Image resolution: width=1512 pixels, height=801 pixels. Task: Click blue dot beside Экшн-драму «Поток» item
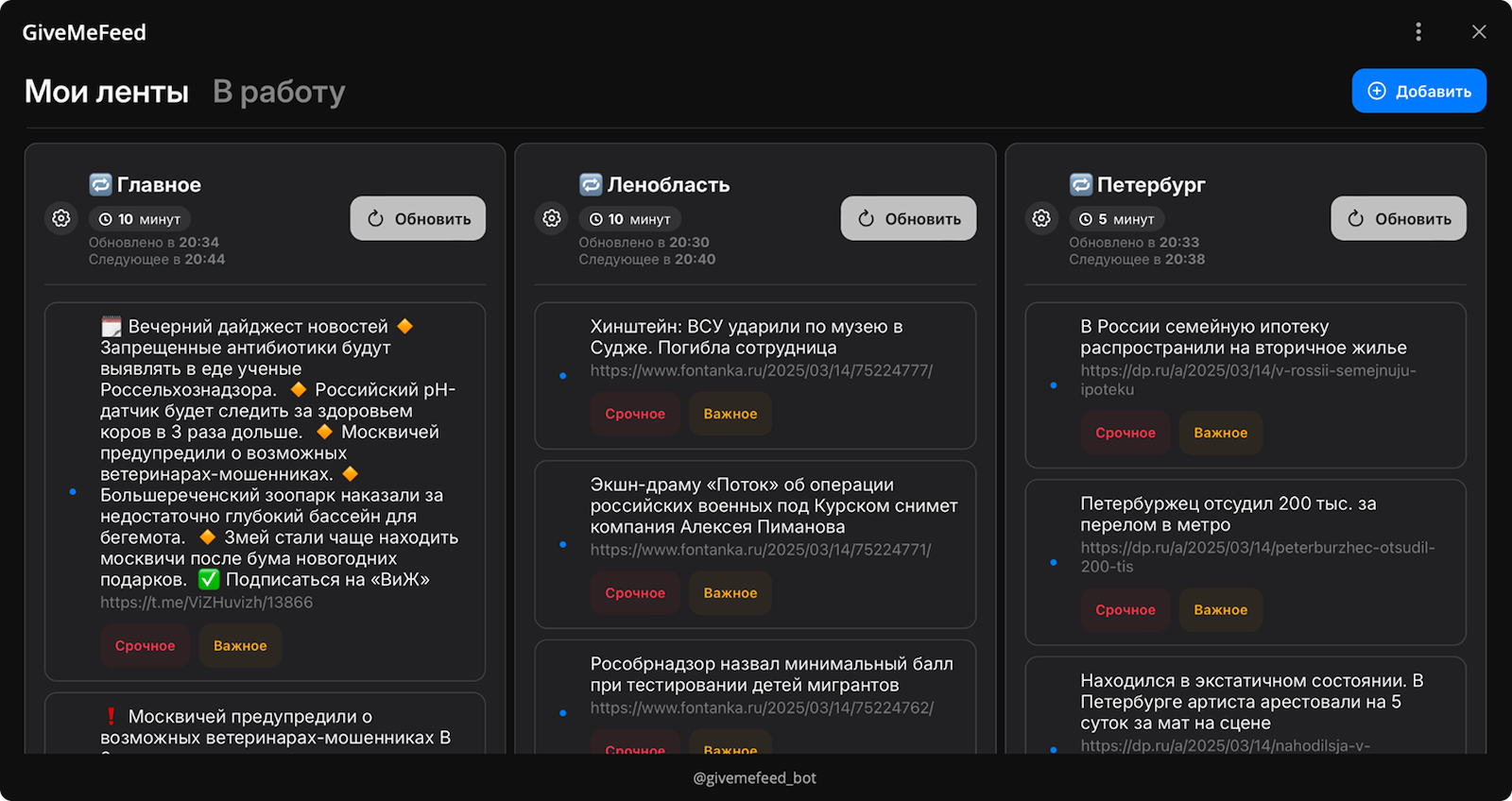point(563,544)
